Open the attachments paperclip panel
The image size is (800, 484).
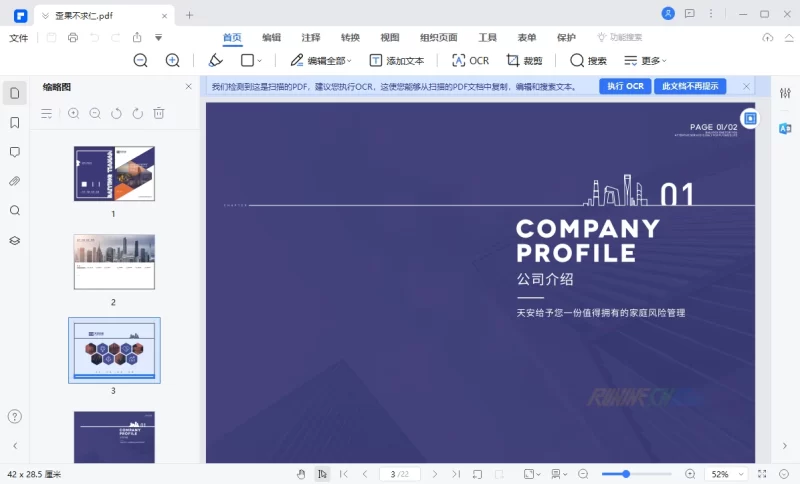point(15,181)
